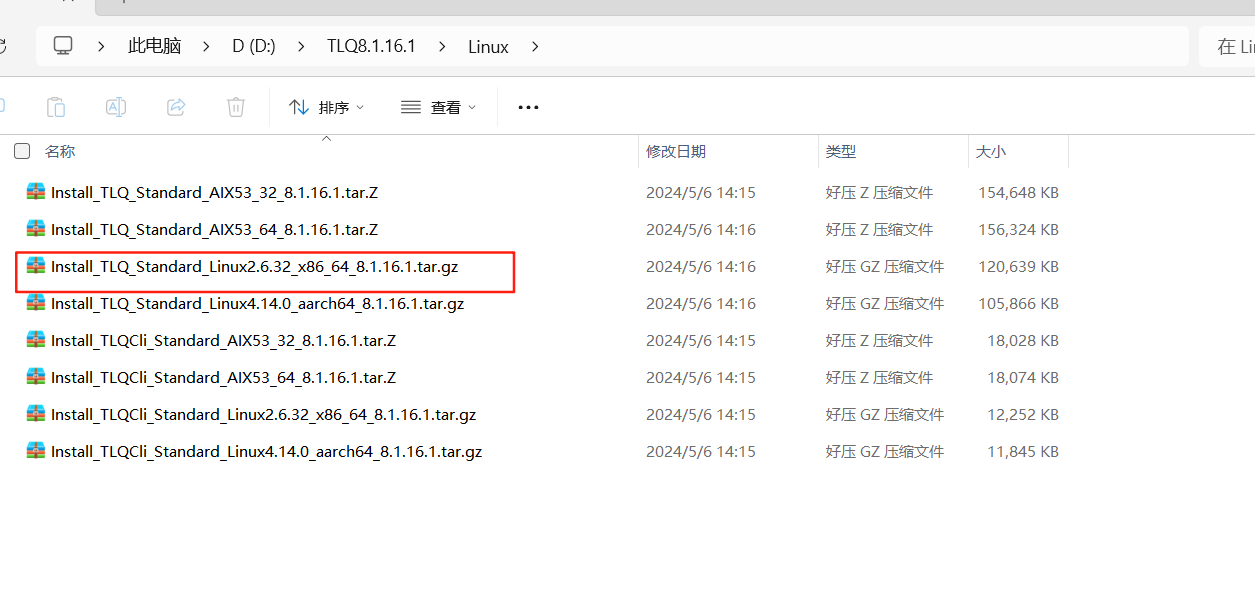Sort by 名称 column header
The image size is (1255, 600).
(60, 151)
